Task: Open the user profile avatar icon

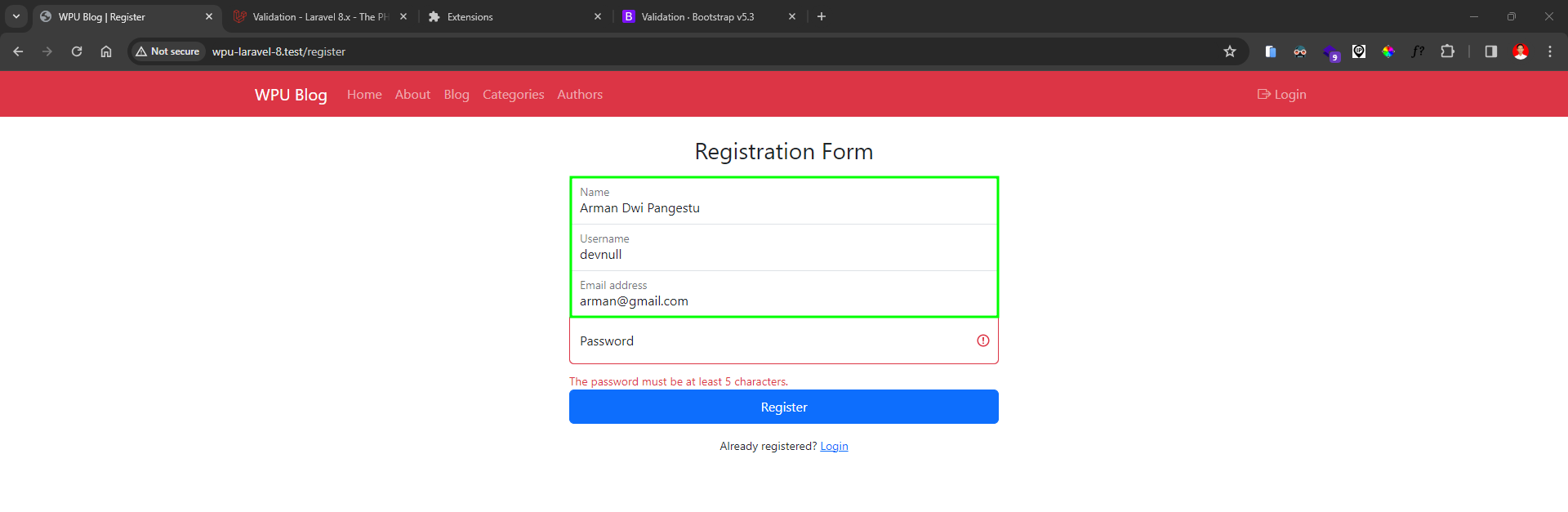Action: click(x=1520, y=51)
